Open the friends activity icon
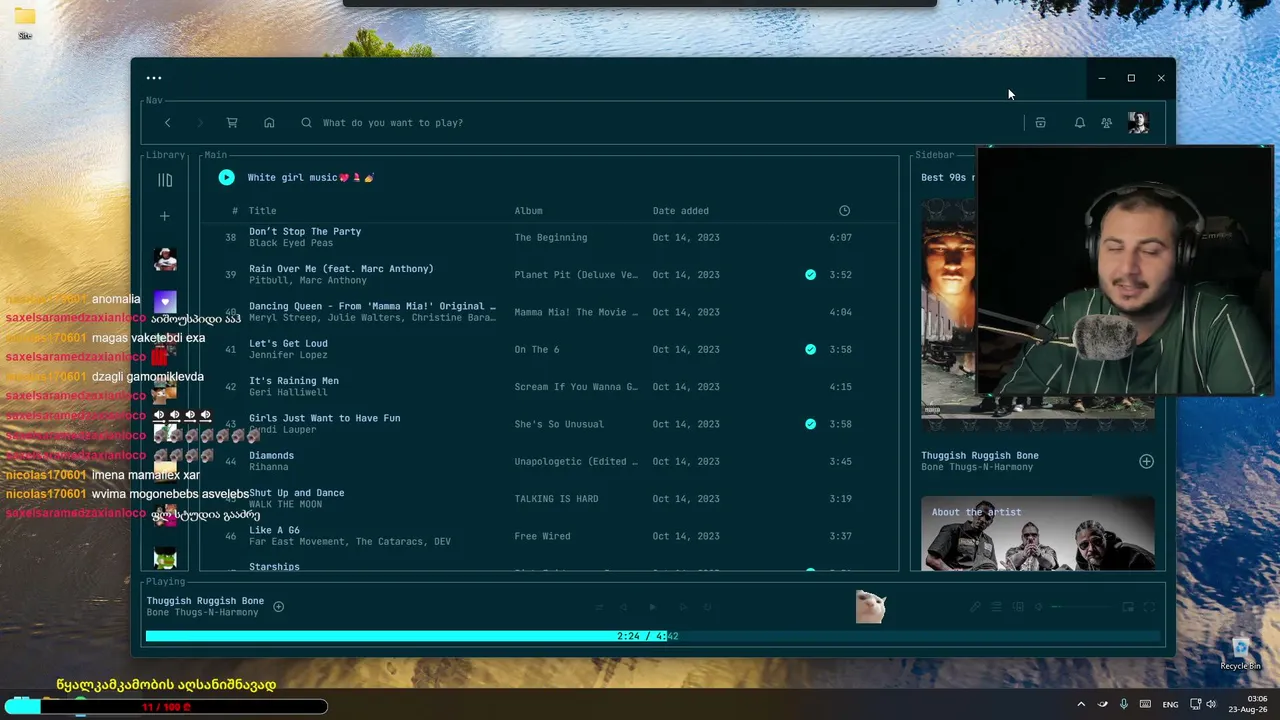Viewport: 1280px width, 720px height. pos(1106,123)
